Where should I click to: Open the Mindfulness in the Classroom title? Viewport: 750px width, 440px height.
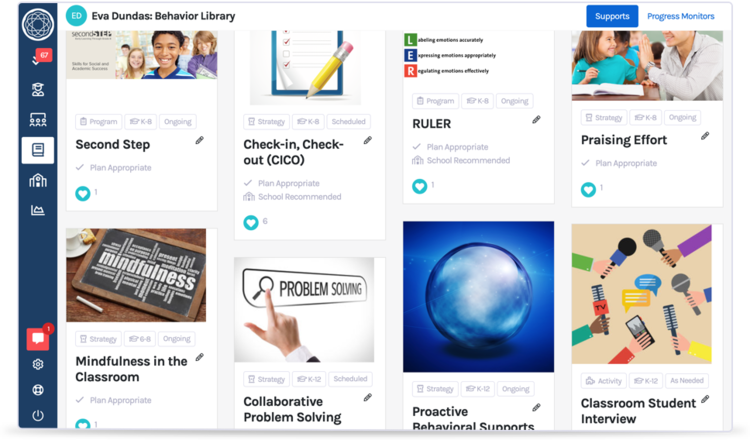(x=132, y=369)
